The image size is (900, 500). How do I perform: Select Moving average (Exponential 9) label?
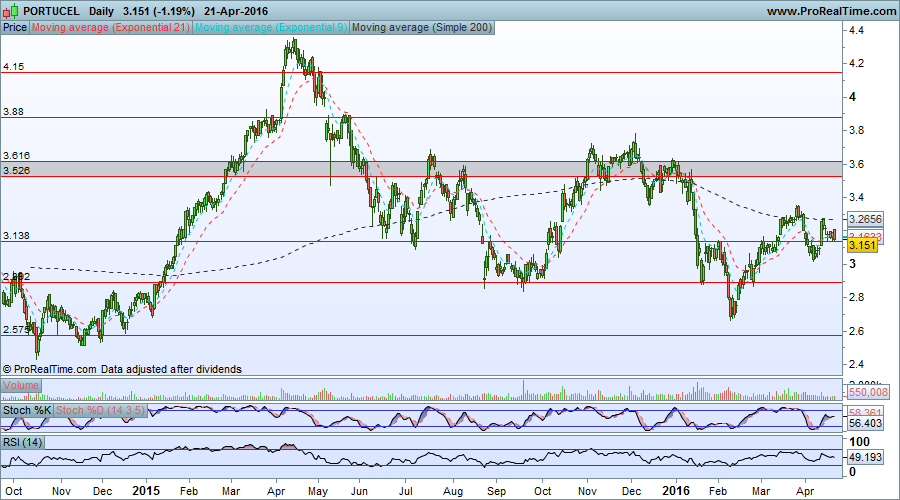pos(271,28)
